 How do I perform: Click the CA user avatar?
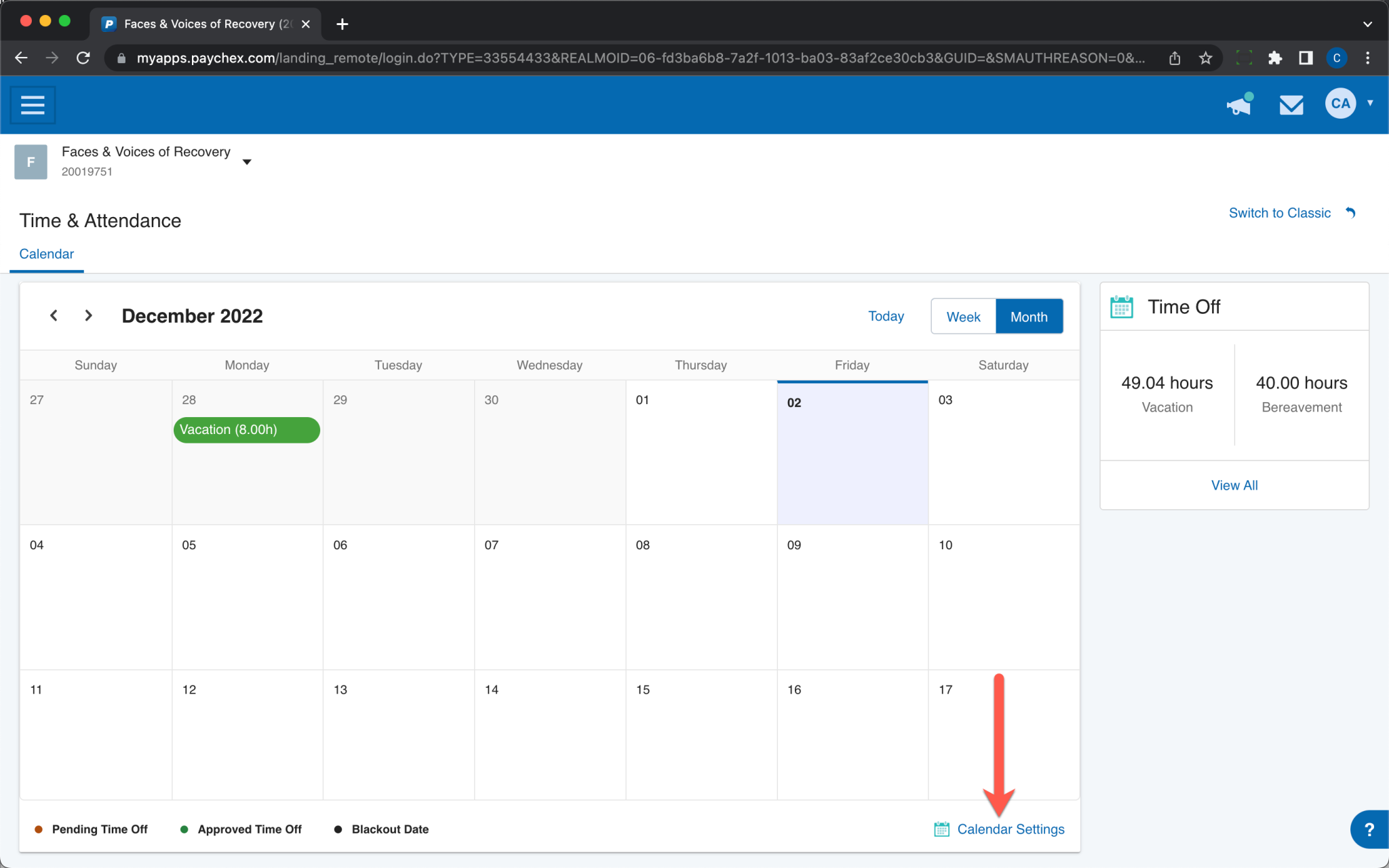point(1339,104)
